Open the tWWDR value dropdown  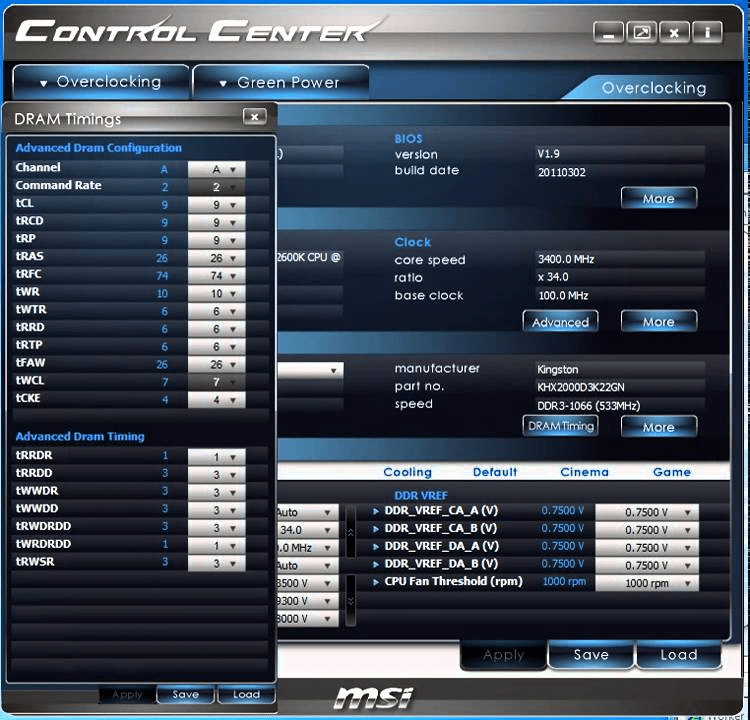tap(217, 492)
